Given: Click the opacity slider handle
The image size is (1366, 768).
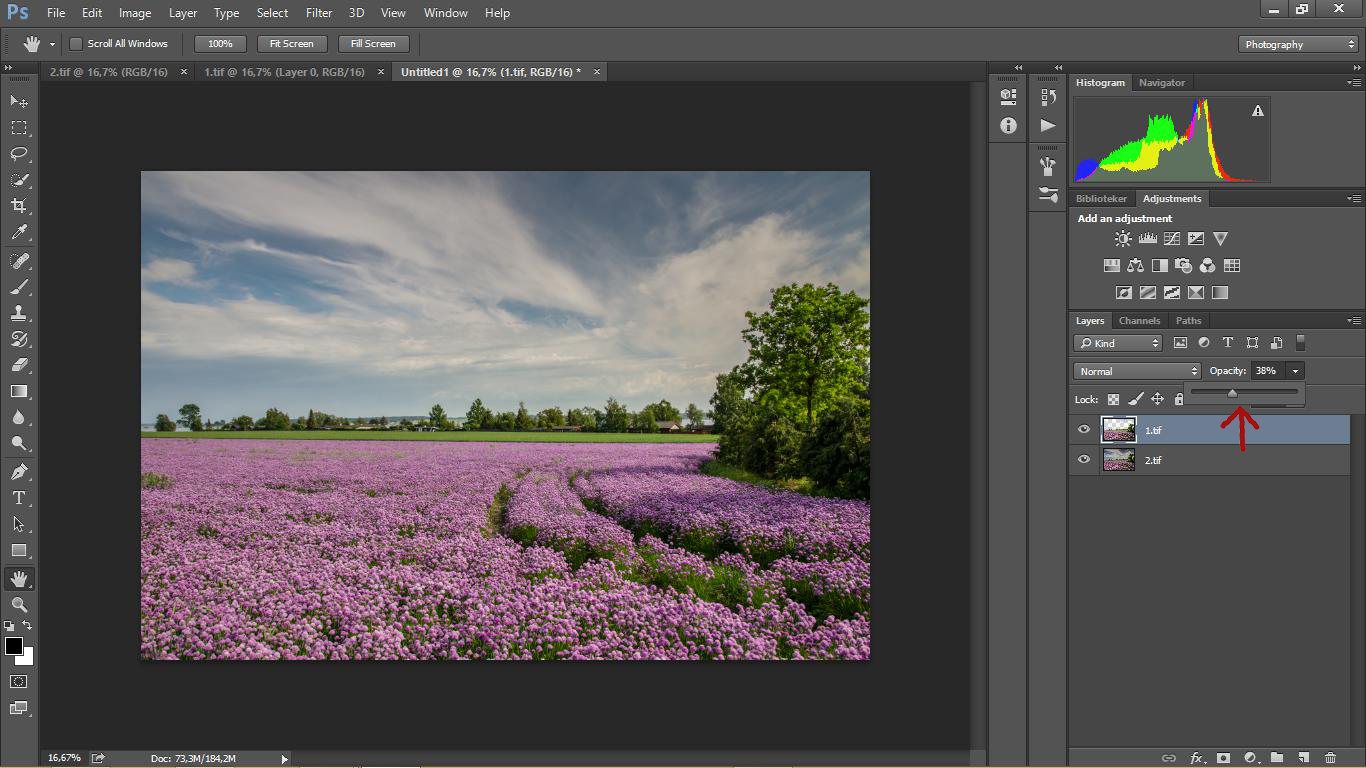Looking at the screenshot, I should 1232,393.
